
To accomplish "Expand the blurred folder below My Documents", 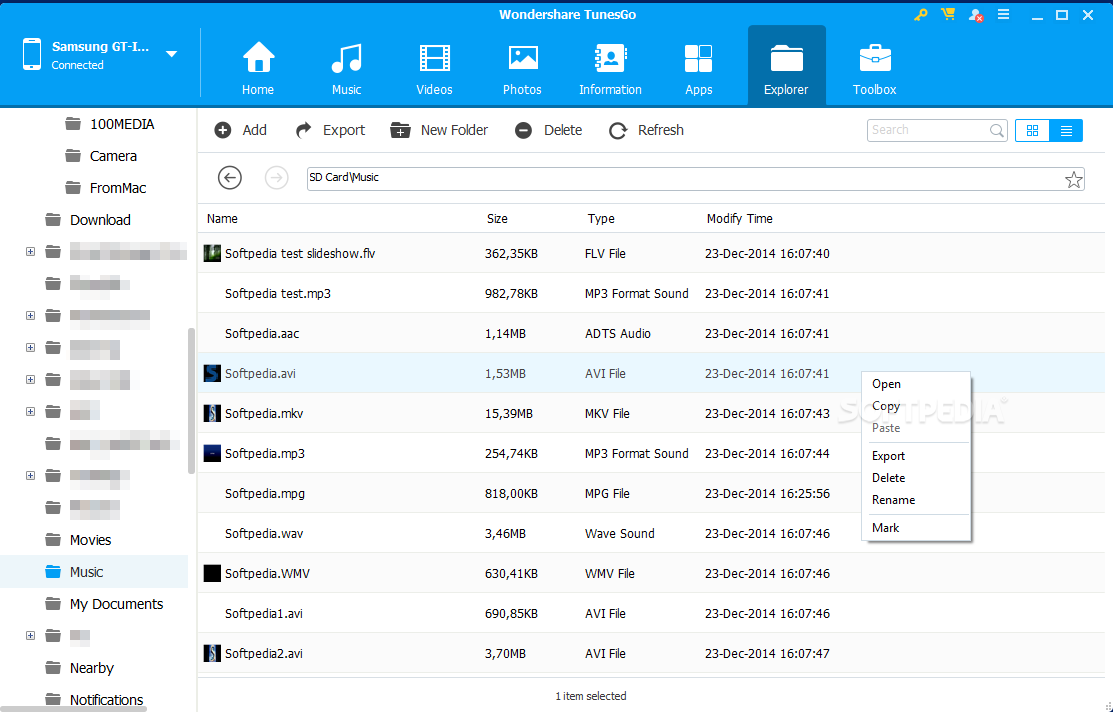I will tap(31, 635).
